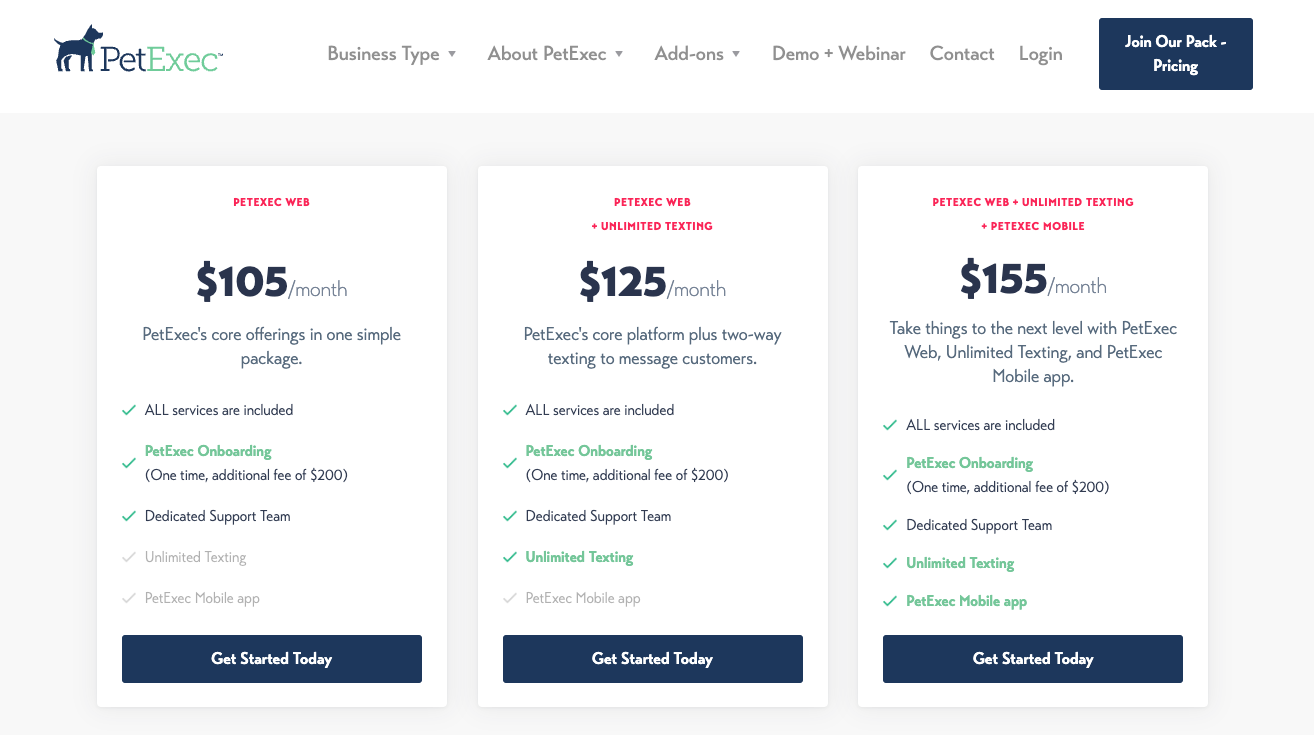
Task: Click the PetExec Onboarding checkmark in $105 plan
Action: [129, 462]
